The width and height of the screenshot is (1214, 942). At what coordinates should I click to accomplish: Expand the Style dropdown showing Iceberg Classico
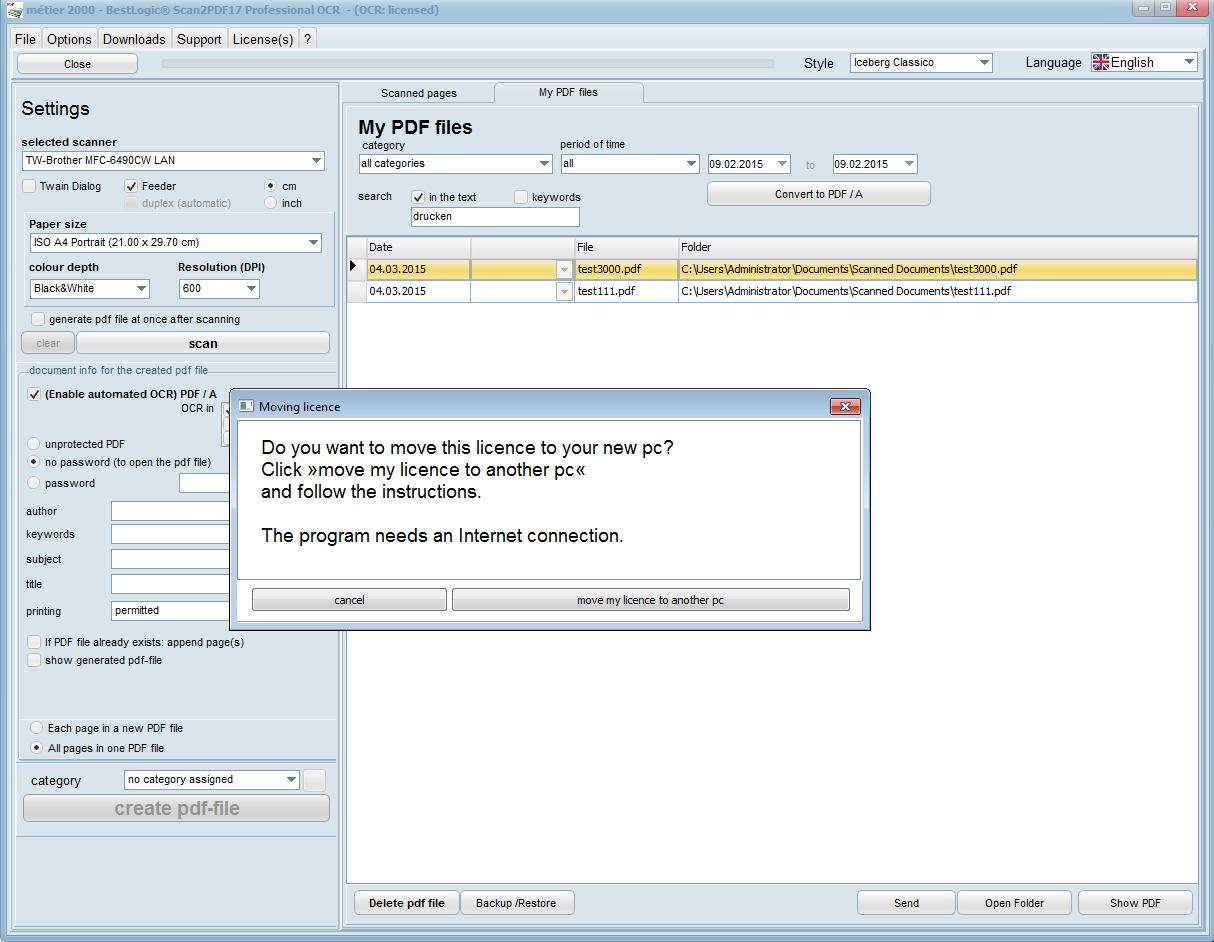tap(984, 62)
